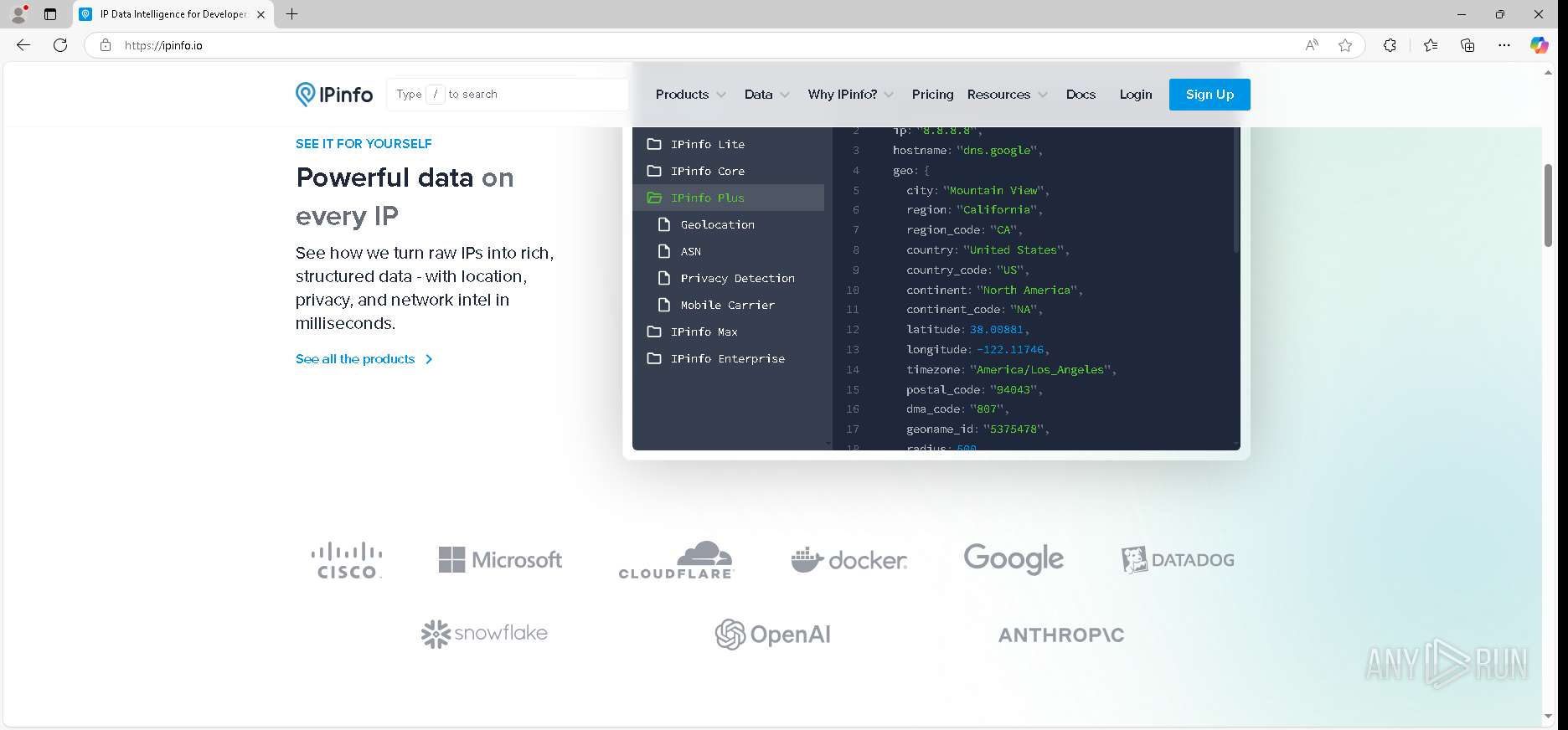This screenshot has width=1568, height=730.
Task: Click the Google logo
Action: 1014,558
